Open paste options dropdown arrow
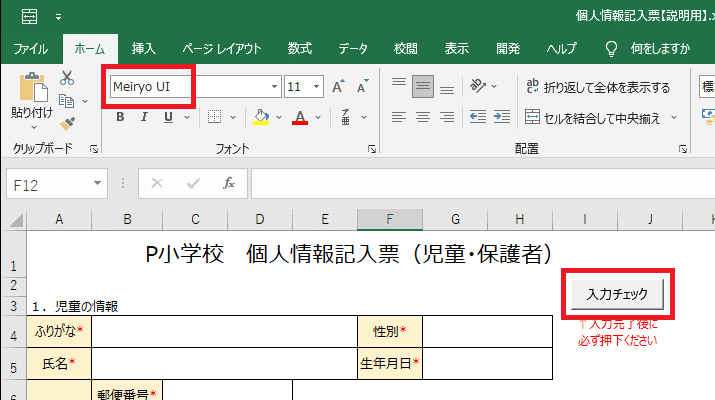Viewport: 715px width, 400px height. tap(33, 127)
